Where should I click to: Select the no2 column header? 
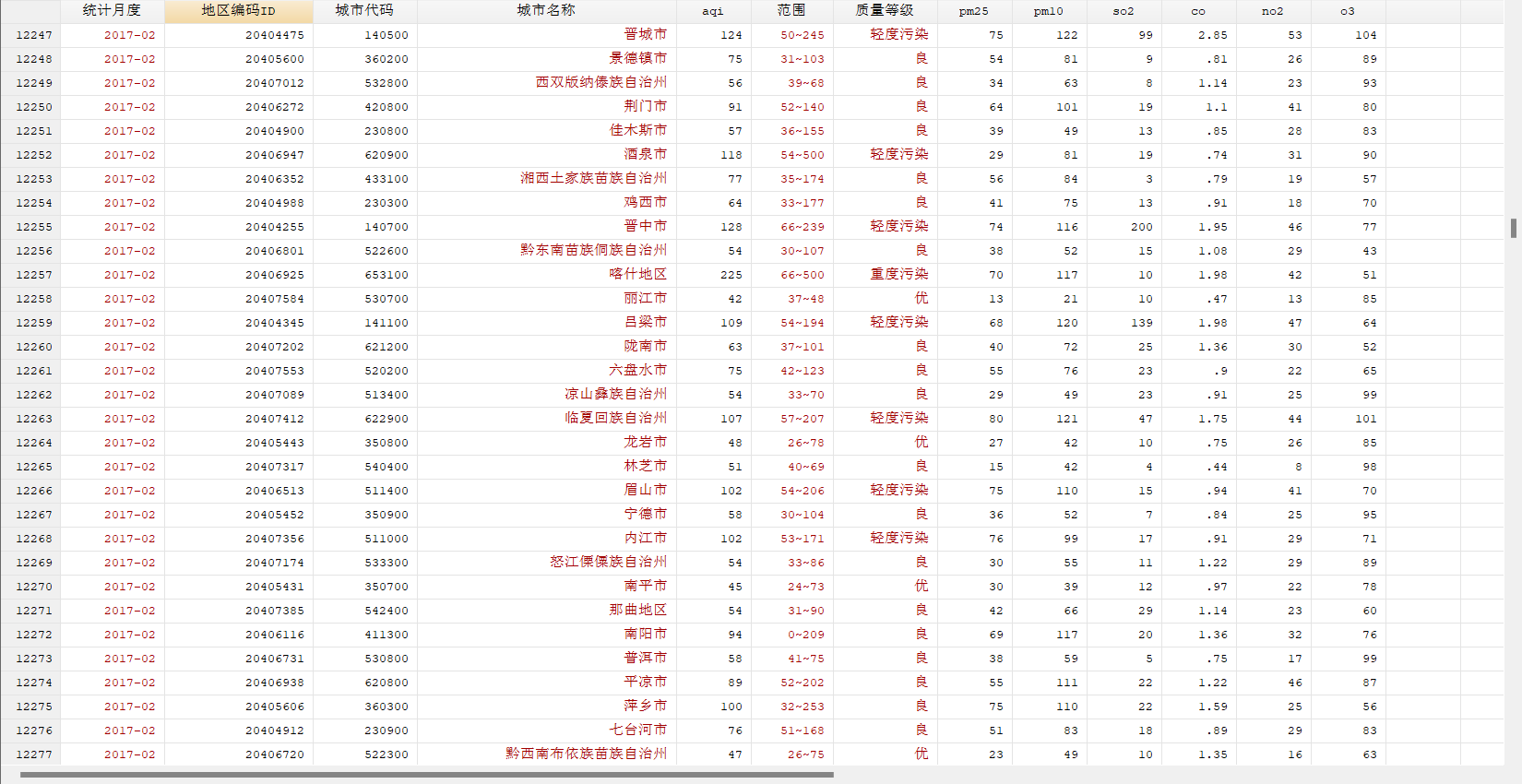(1273, 11)
